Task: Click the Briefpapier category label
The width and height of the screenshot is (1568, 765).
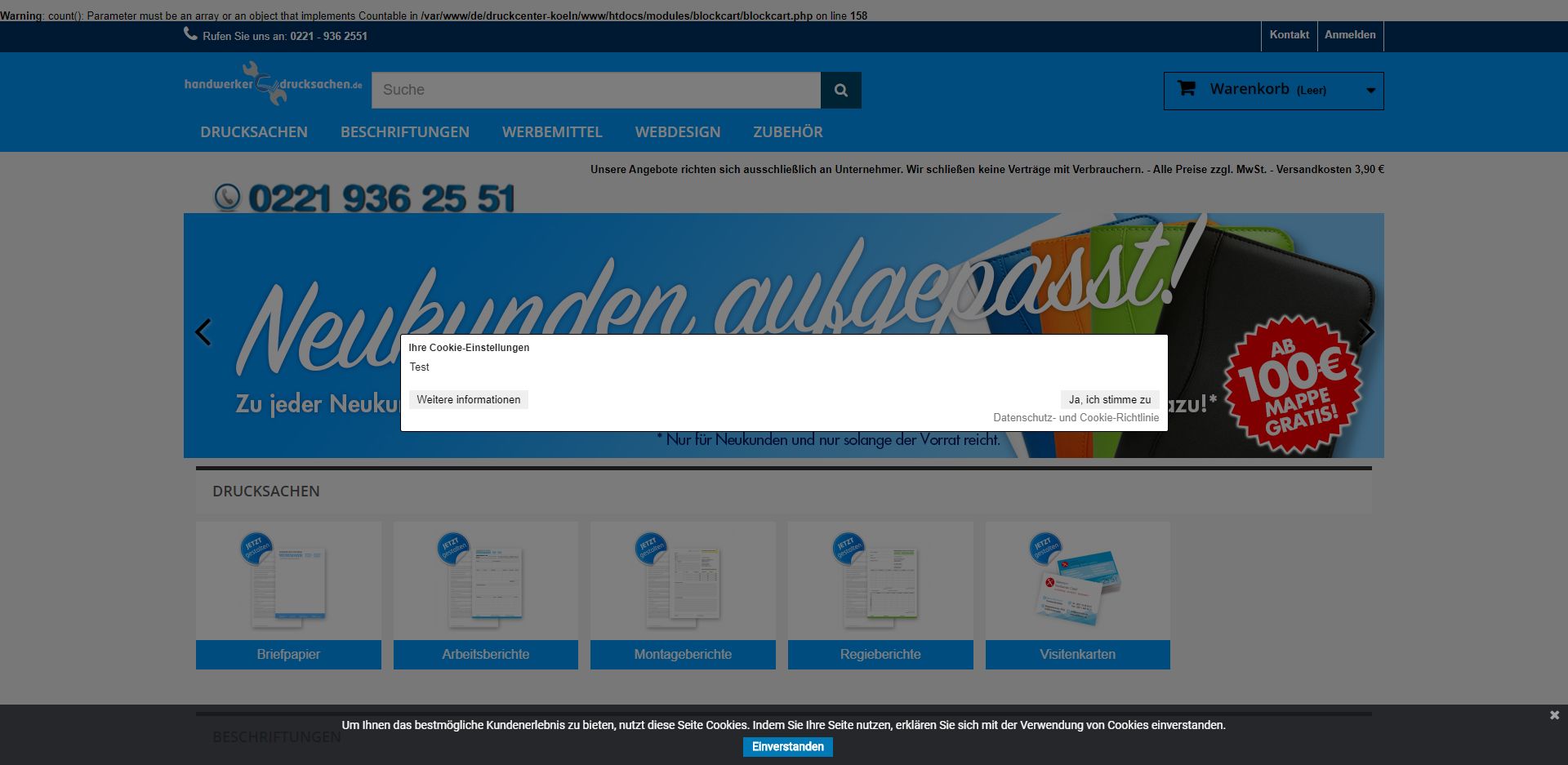Action: pyautogui.click(x=288, y=655)
